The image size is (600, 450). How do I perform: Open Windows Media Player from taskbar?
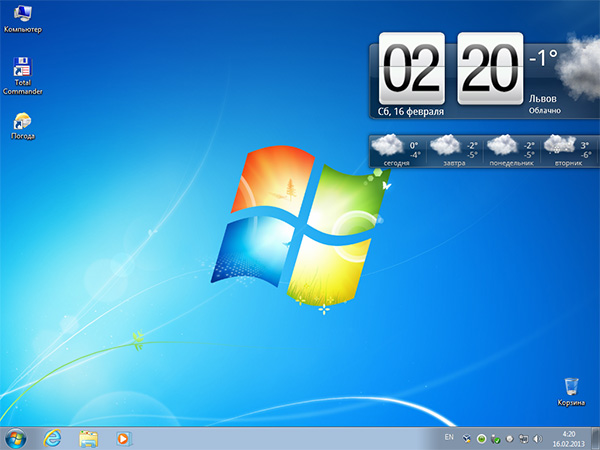122,438
